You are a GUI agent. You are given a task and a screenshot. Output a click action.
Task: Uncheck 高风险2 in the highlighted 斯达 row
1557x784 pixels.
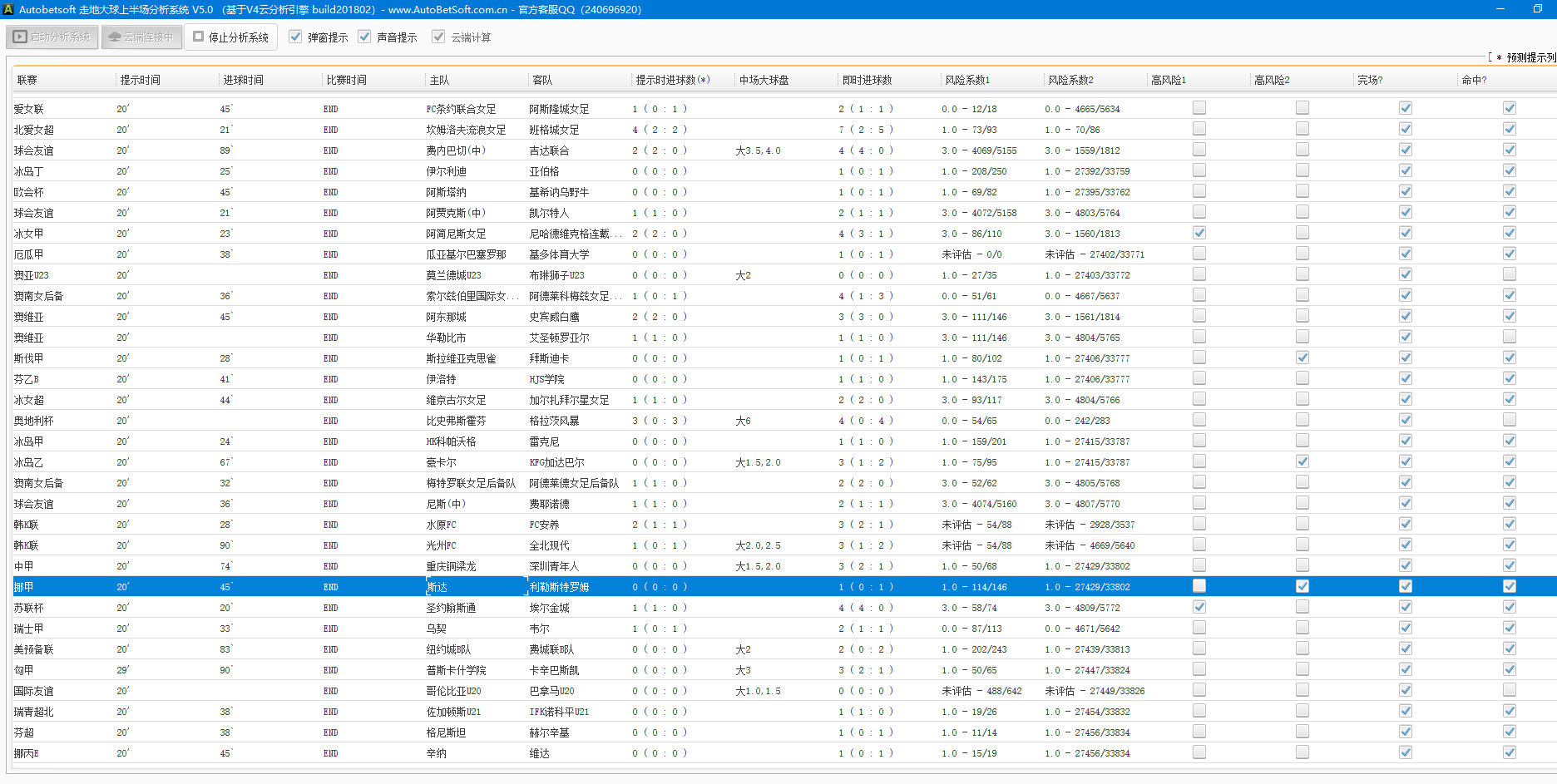click(1302, 586)
